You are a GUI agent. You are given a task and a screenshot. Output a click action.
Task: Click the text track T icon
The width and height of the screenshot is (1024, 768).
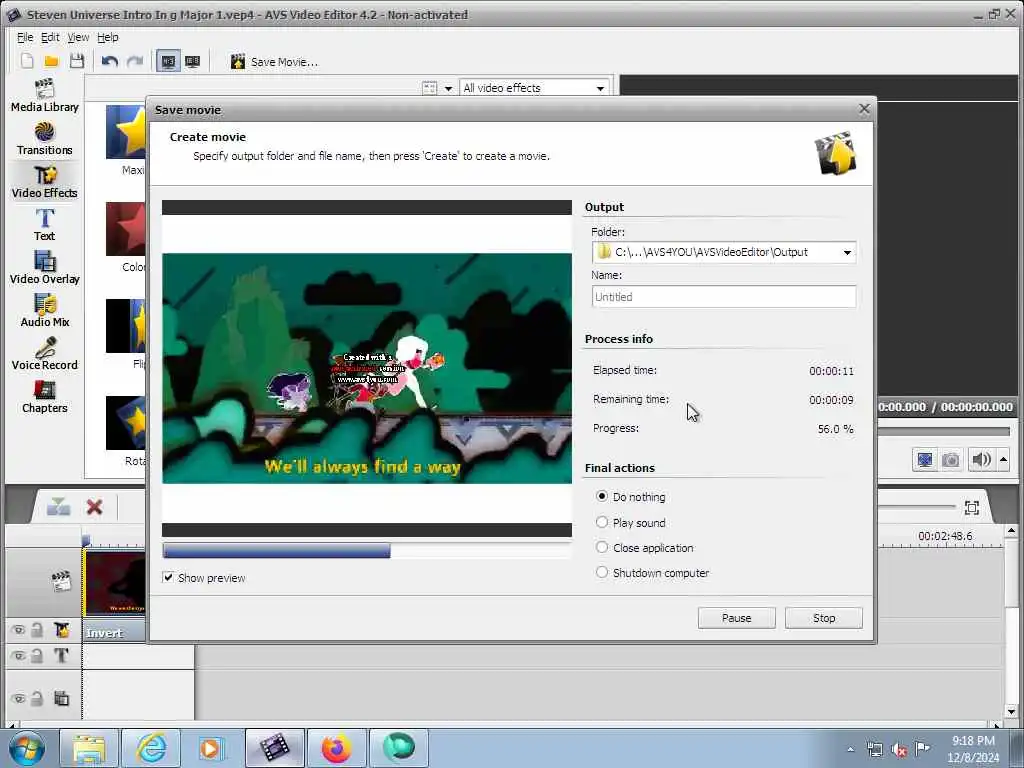(x=61, y=655)
